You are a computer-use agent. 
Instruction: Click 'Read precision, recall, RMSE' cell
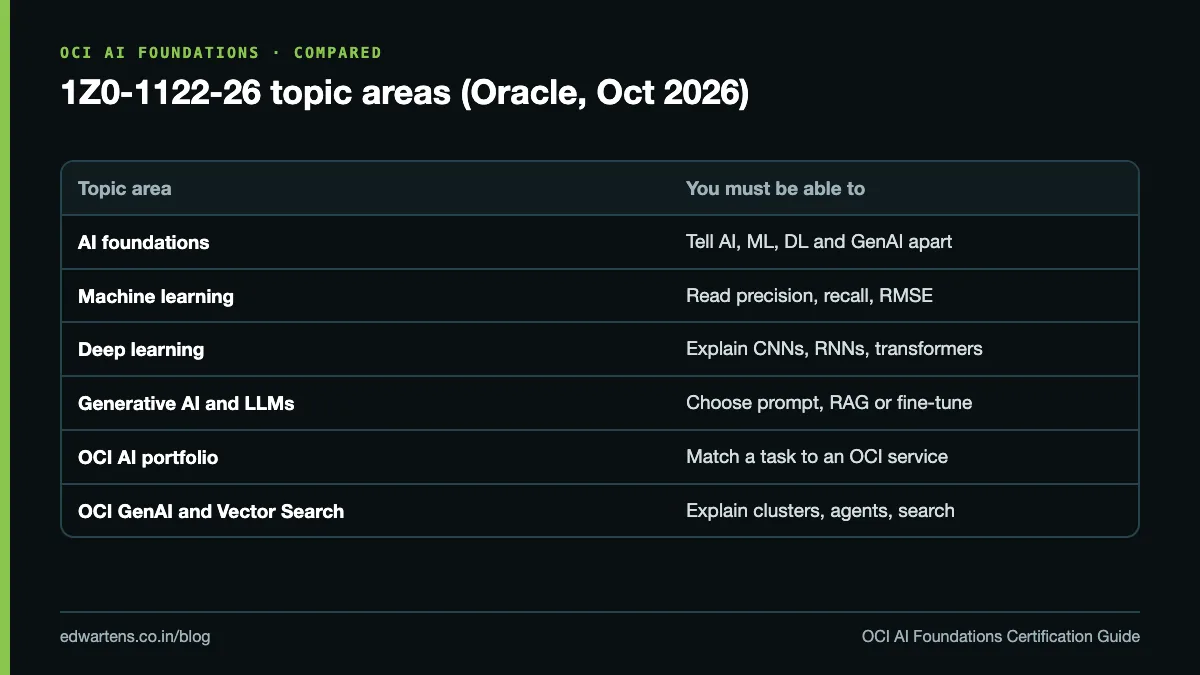[x=809, y=296]
